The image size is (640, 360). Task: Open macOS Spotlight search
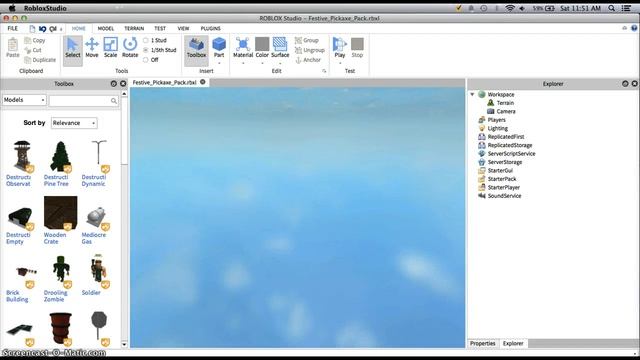[611, 8]
